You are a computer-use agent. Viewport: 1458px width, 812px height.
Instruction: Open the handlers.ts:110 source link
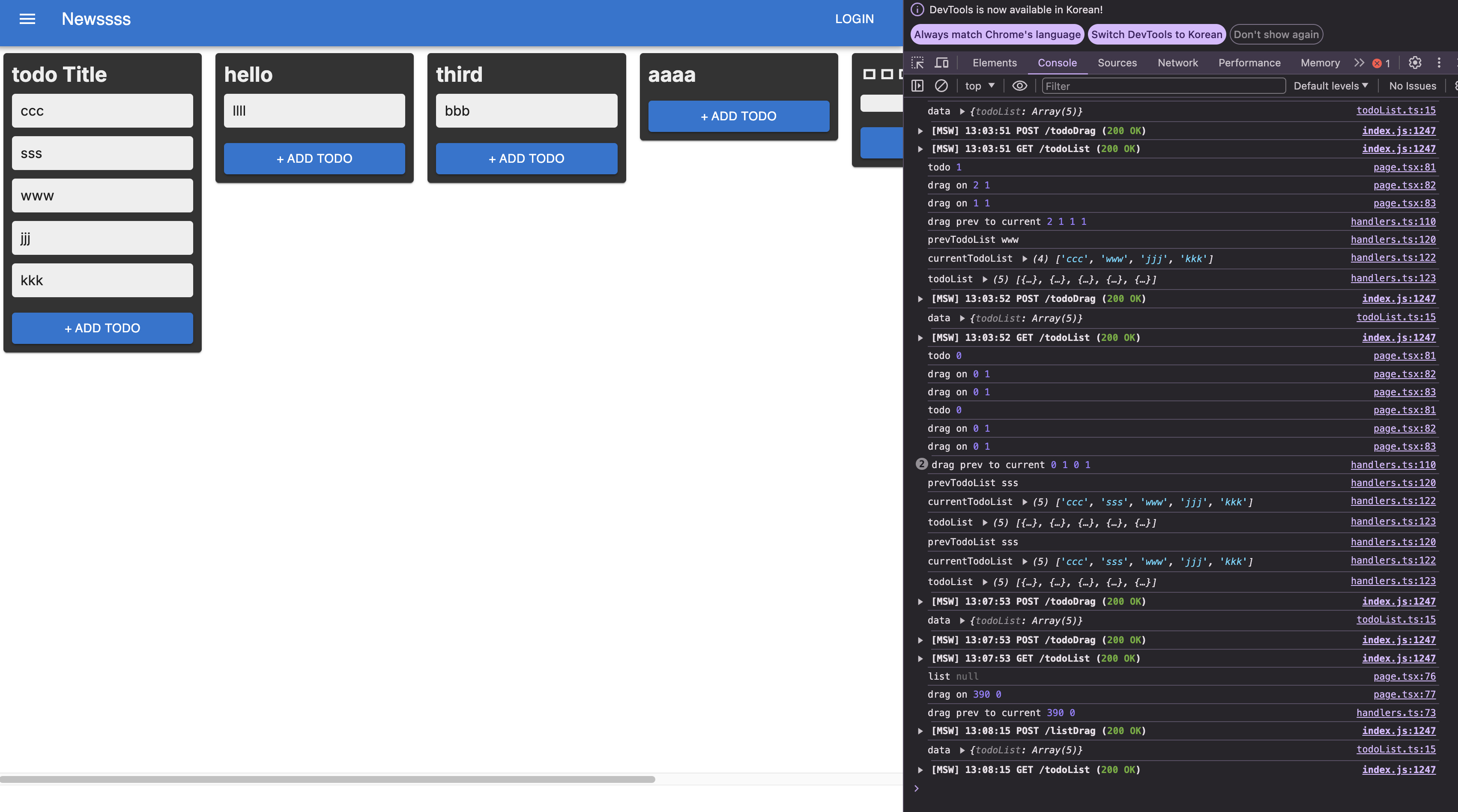pos(1393,221)
